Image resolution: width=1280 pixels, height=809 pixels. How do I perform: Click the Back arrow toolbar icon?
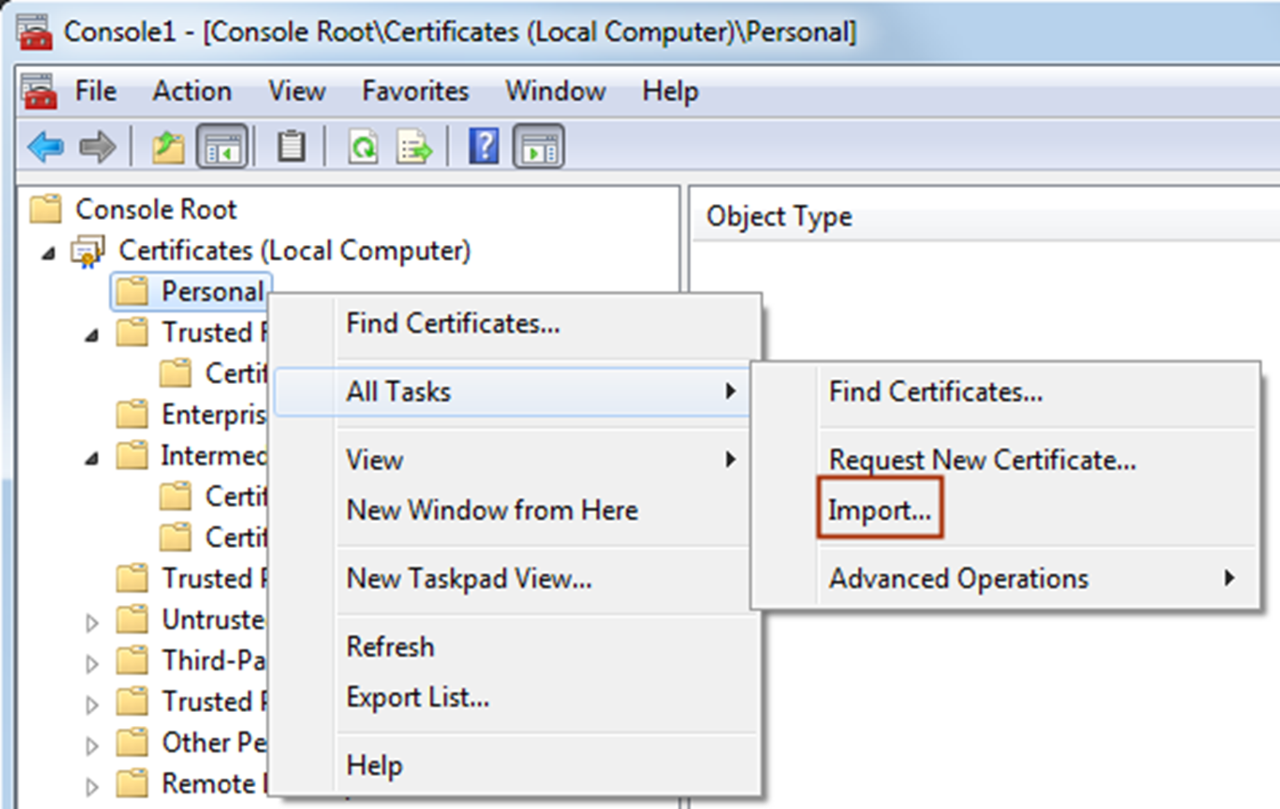pyautogui.click(x=46, y=149)
